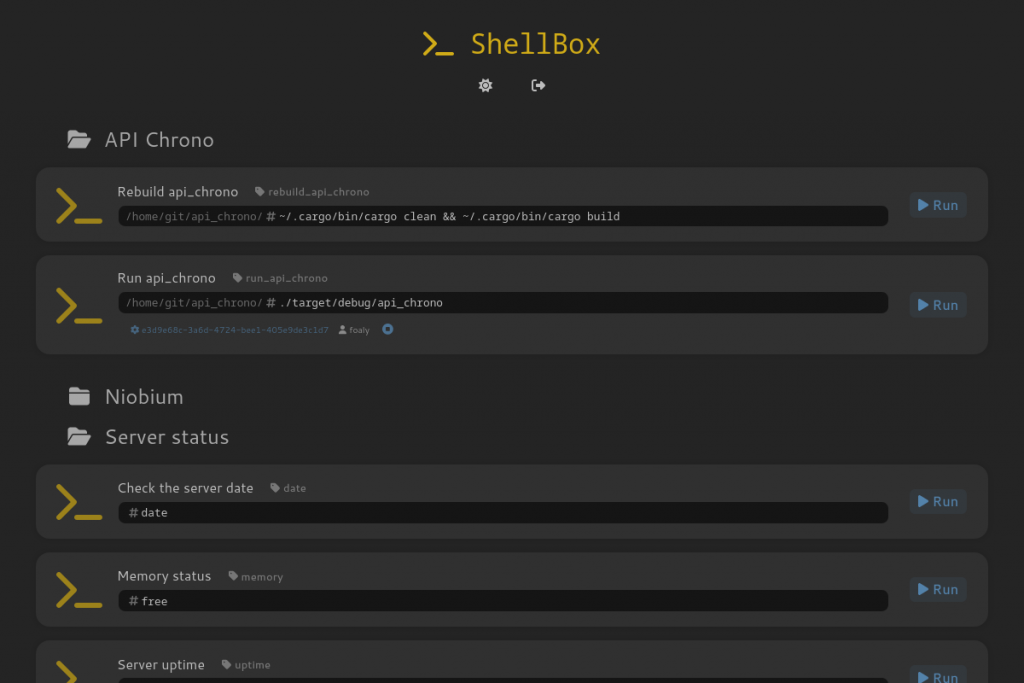Run the Rebuild api_chrono command

(937, 205)
